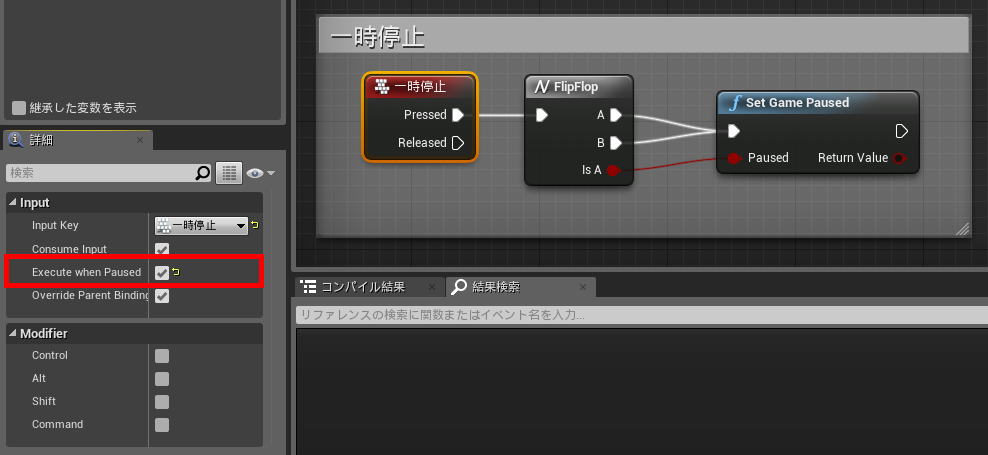
Task: Enable the Shift modifier checkbox
Action: 162,402
